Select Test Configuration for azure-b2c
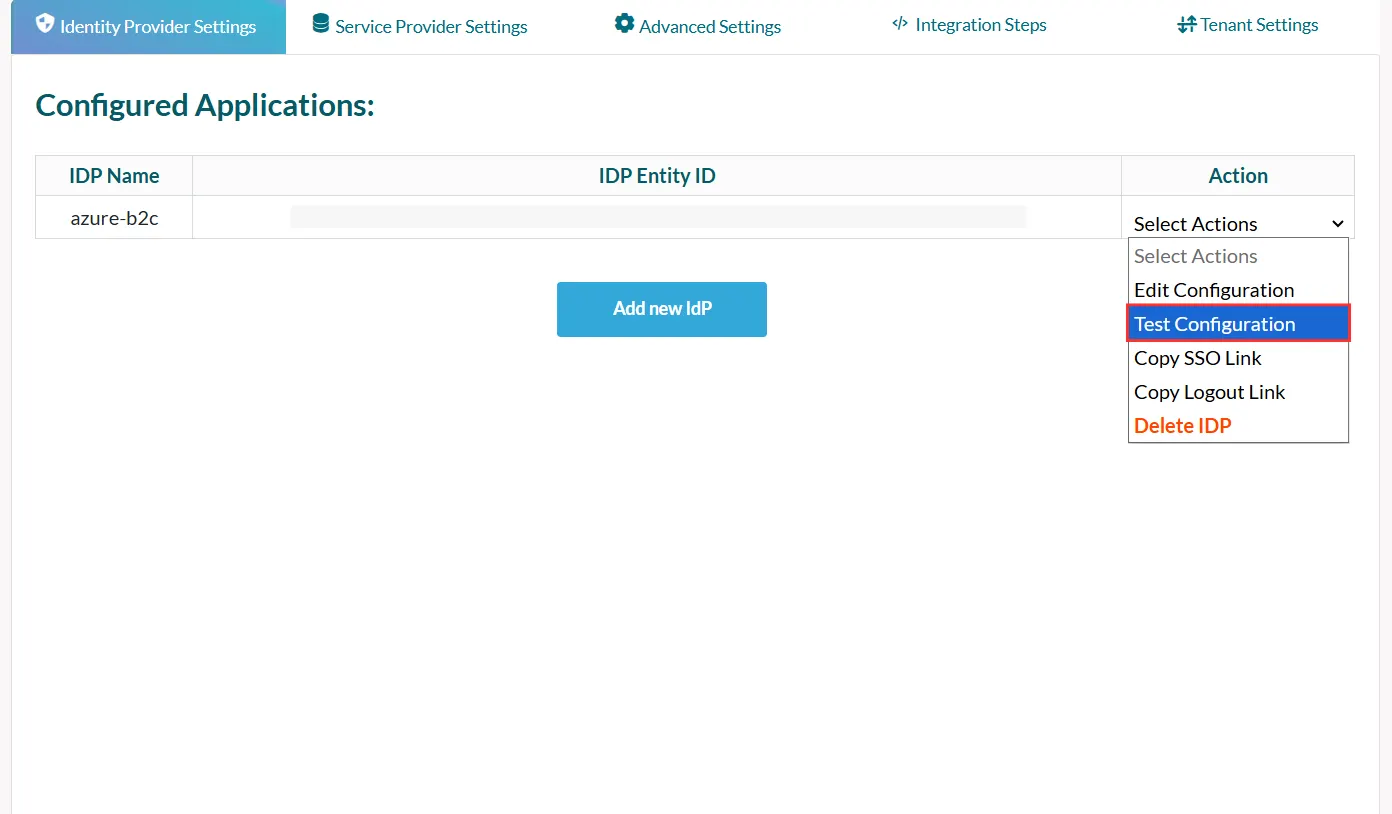This screenshot has height=814, width=1392. click(x=1214, y=323)
